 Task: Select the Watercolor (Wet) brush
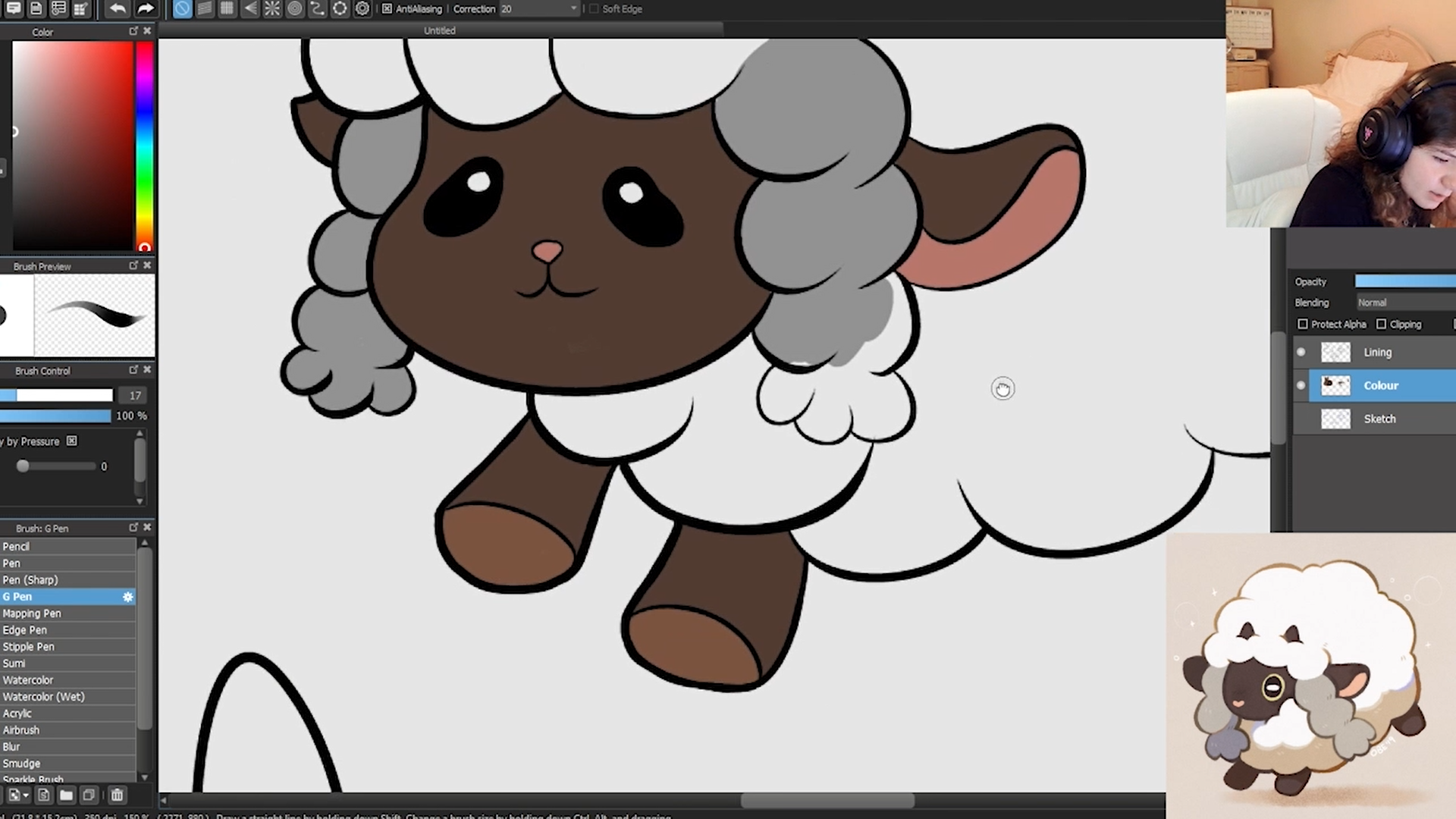[67, 697]
